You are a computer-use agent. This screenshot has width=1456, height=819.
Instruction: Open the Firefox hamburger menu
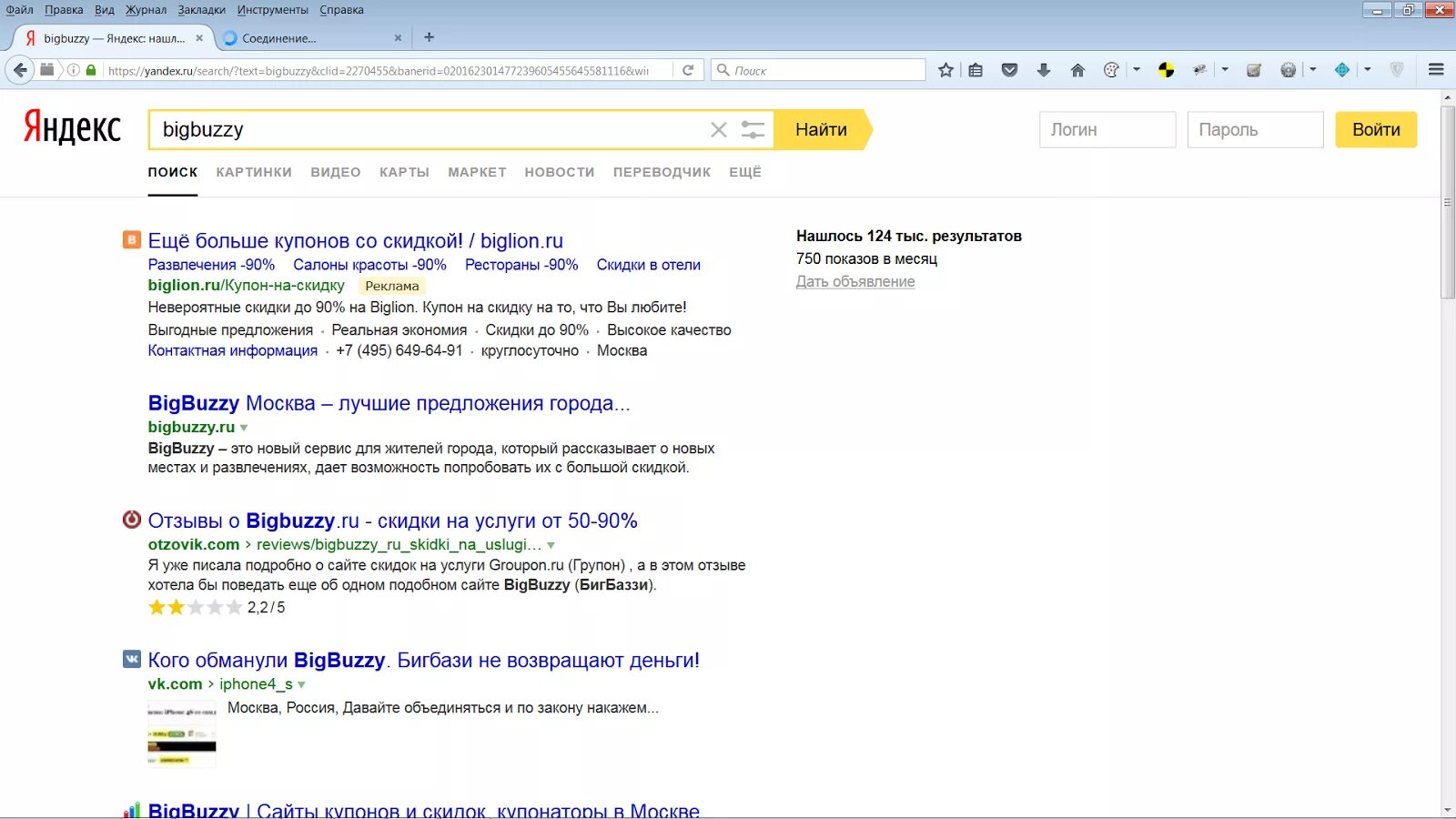pos(1436,70)
